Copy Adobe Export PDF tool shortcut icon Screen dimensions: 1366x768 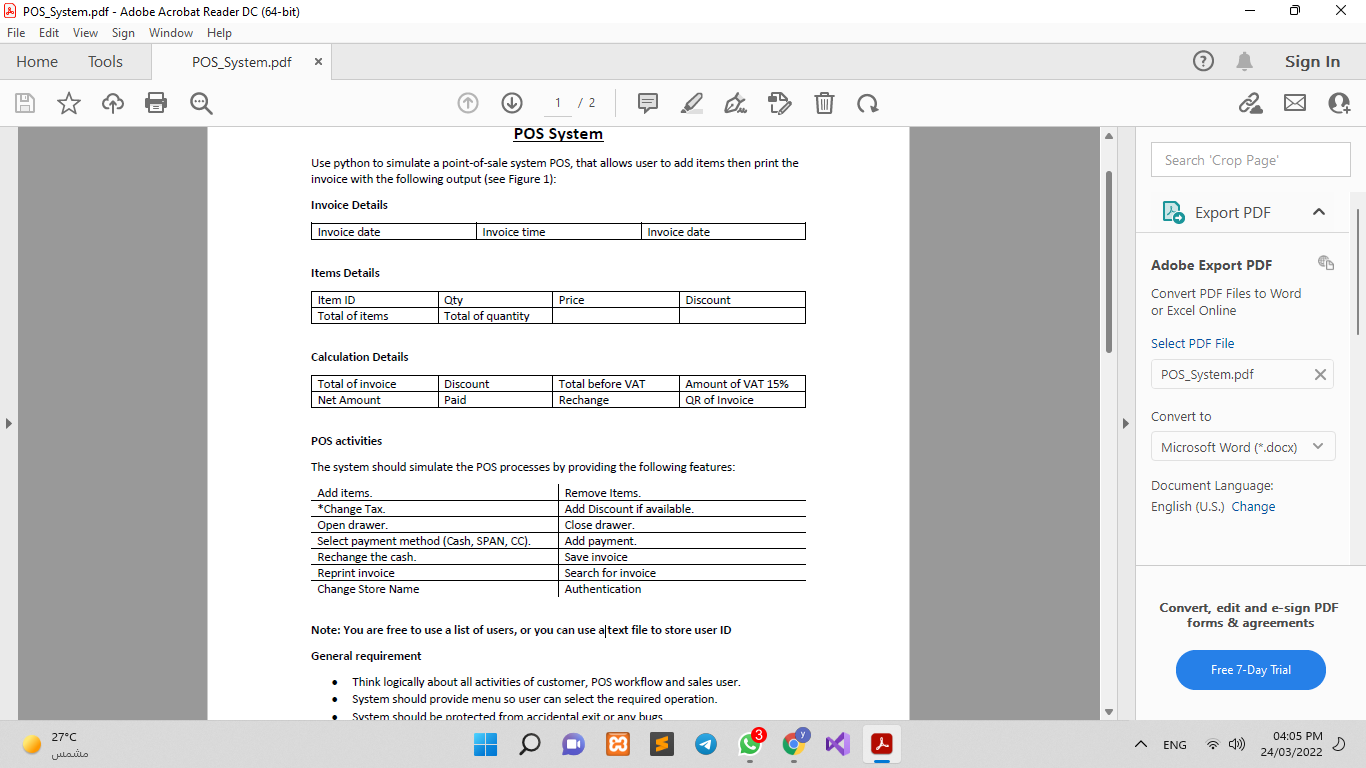pyautogui.click(x=1326, y=263)
